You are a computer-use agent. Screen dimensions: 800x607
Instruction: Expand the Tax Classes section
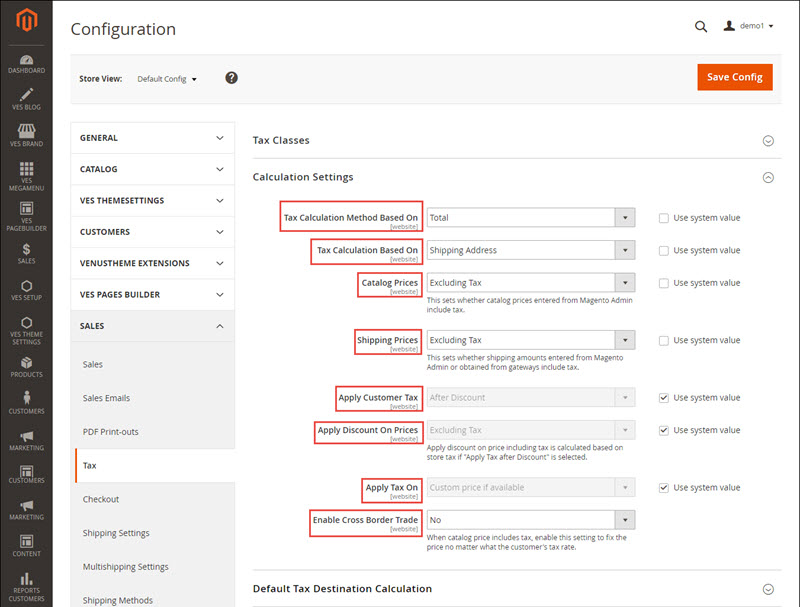pyautogui.click(x=768, y=141)
